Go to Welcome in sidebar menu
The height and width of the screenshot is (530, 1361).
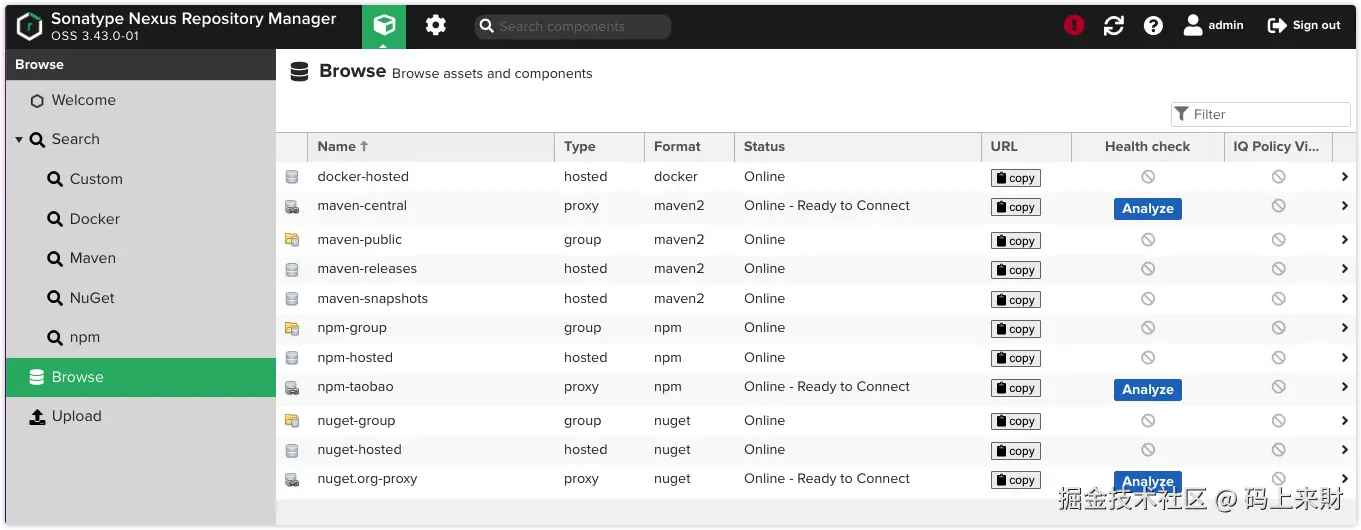[x=83, y=101]
